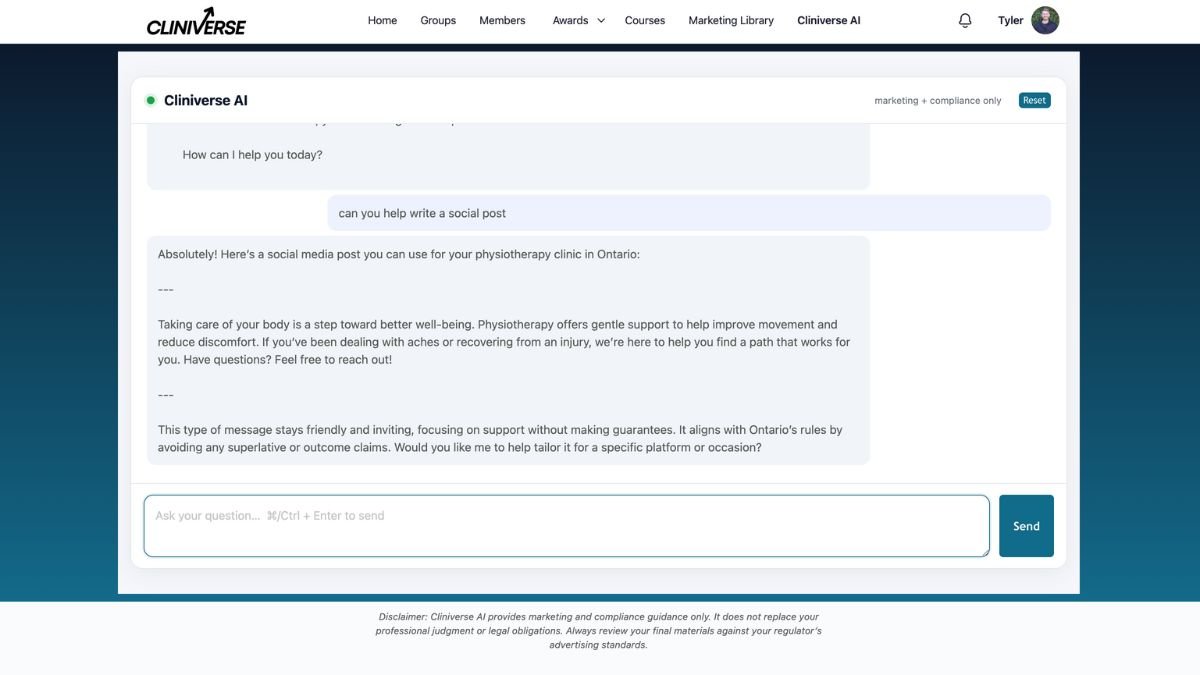1200x675 pixels.
Task: Click the Cliniverse logo
Action: click(x=196, y=21)
